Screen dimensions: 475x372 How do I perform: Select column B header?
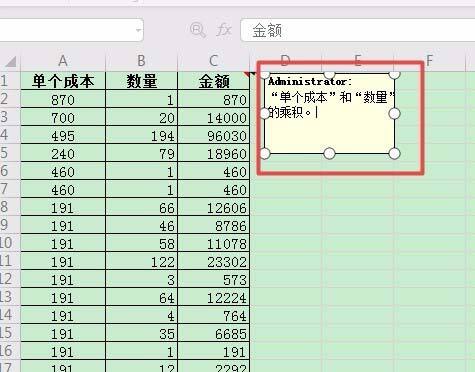142,61
